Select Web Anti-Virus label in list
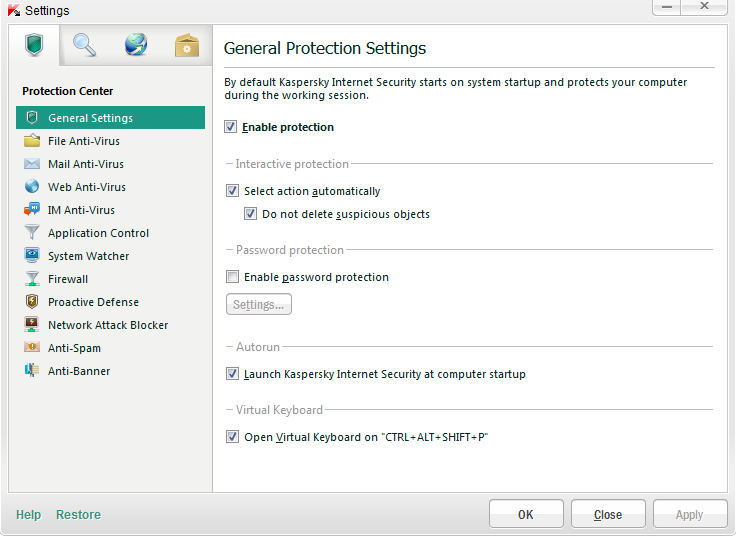Viewport: 736px width, 536px height. [87, 187]
